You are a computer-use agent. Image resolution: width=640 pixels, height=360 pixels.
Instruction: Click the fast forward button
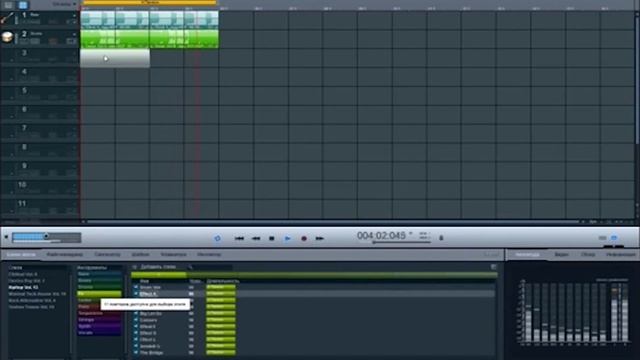[320, 238]
